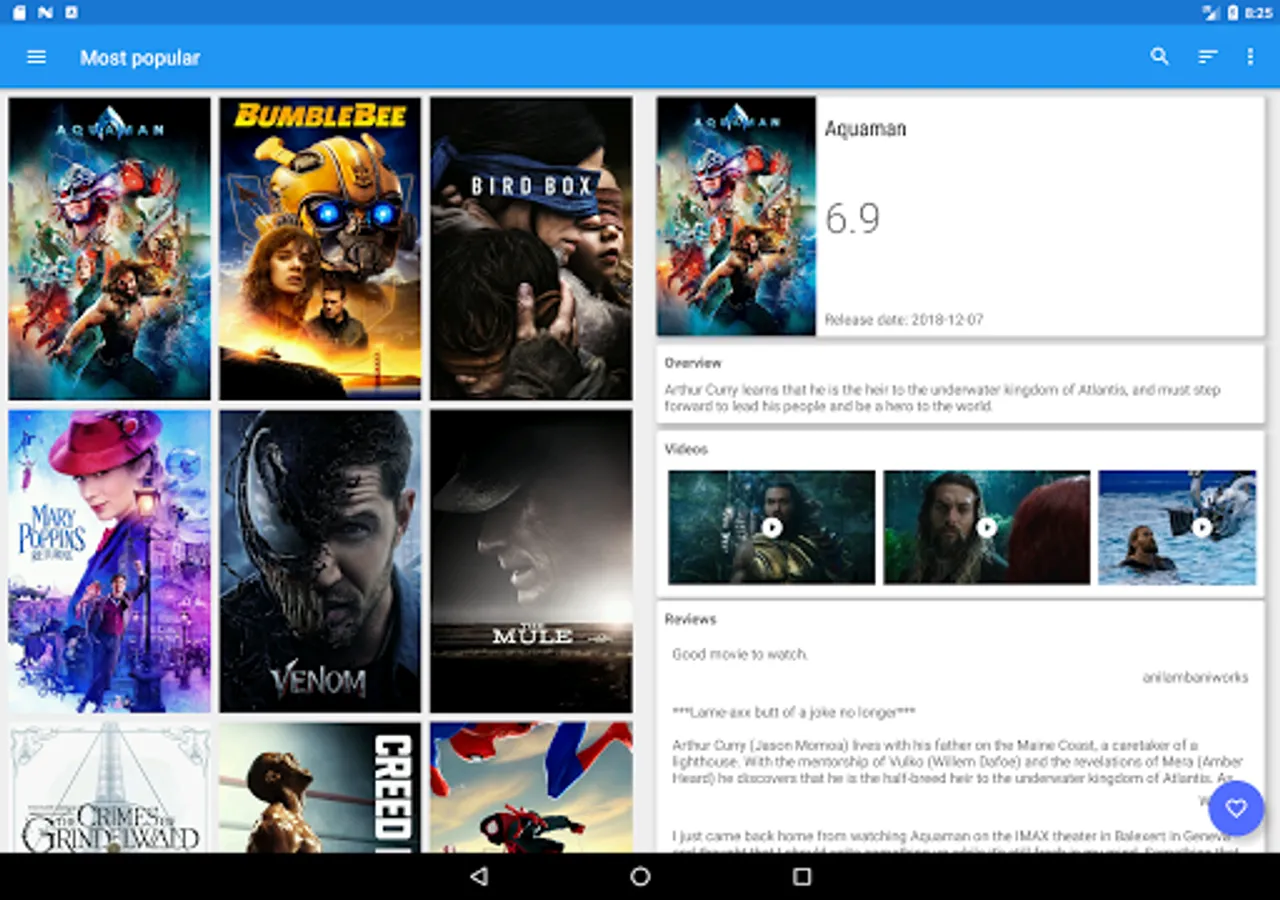1280x900 pixels.
Task: Open the Bumblebee movie poster
Action: 320,249
